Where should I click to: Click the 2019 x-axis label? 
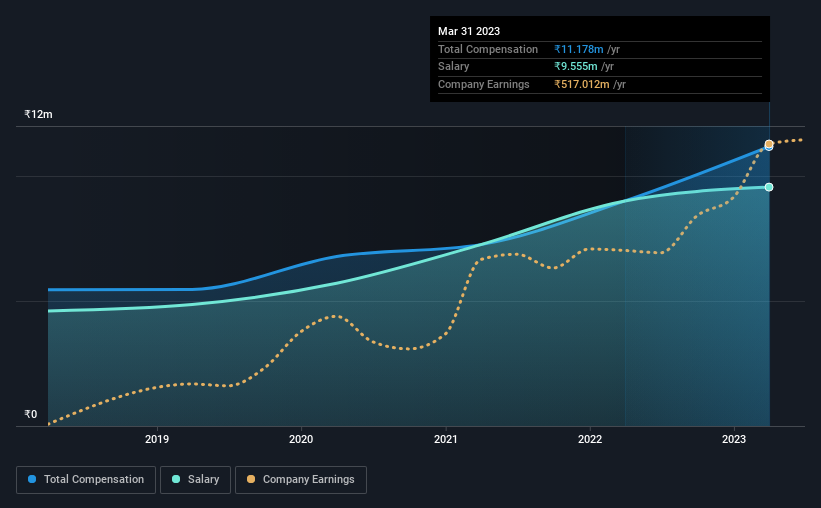[x=157, y=439]
